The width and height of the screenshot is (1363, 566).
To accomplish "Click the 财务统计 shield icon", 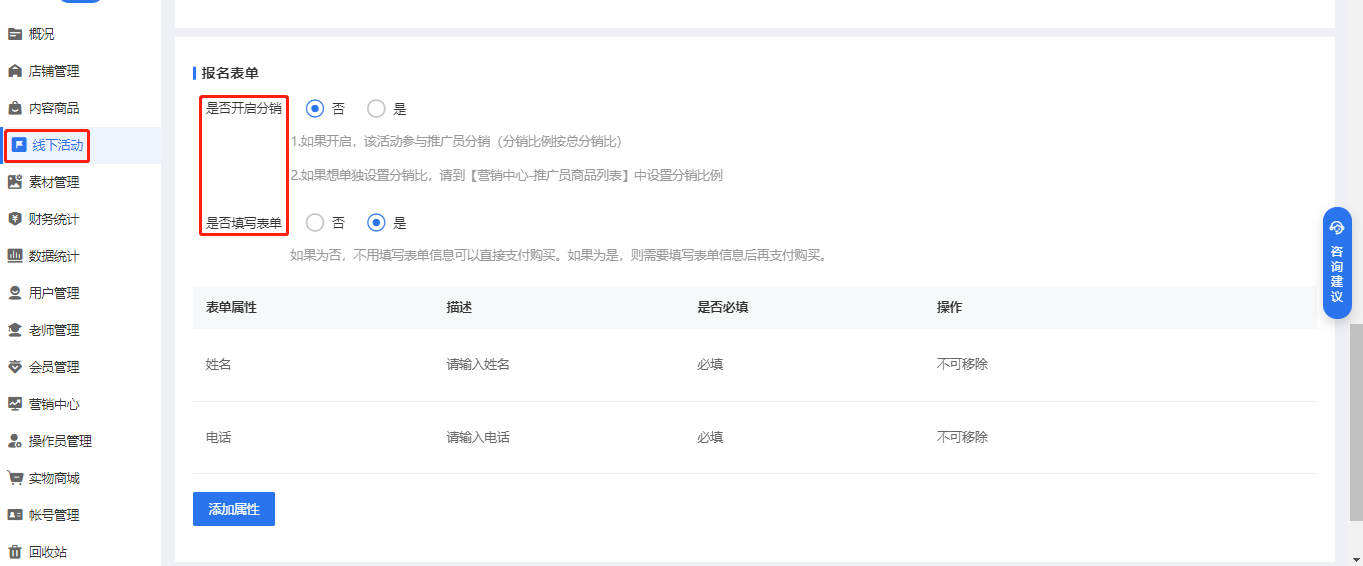I will [x=15, y=219].
